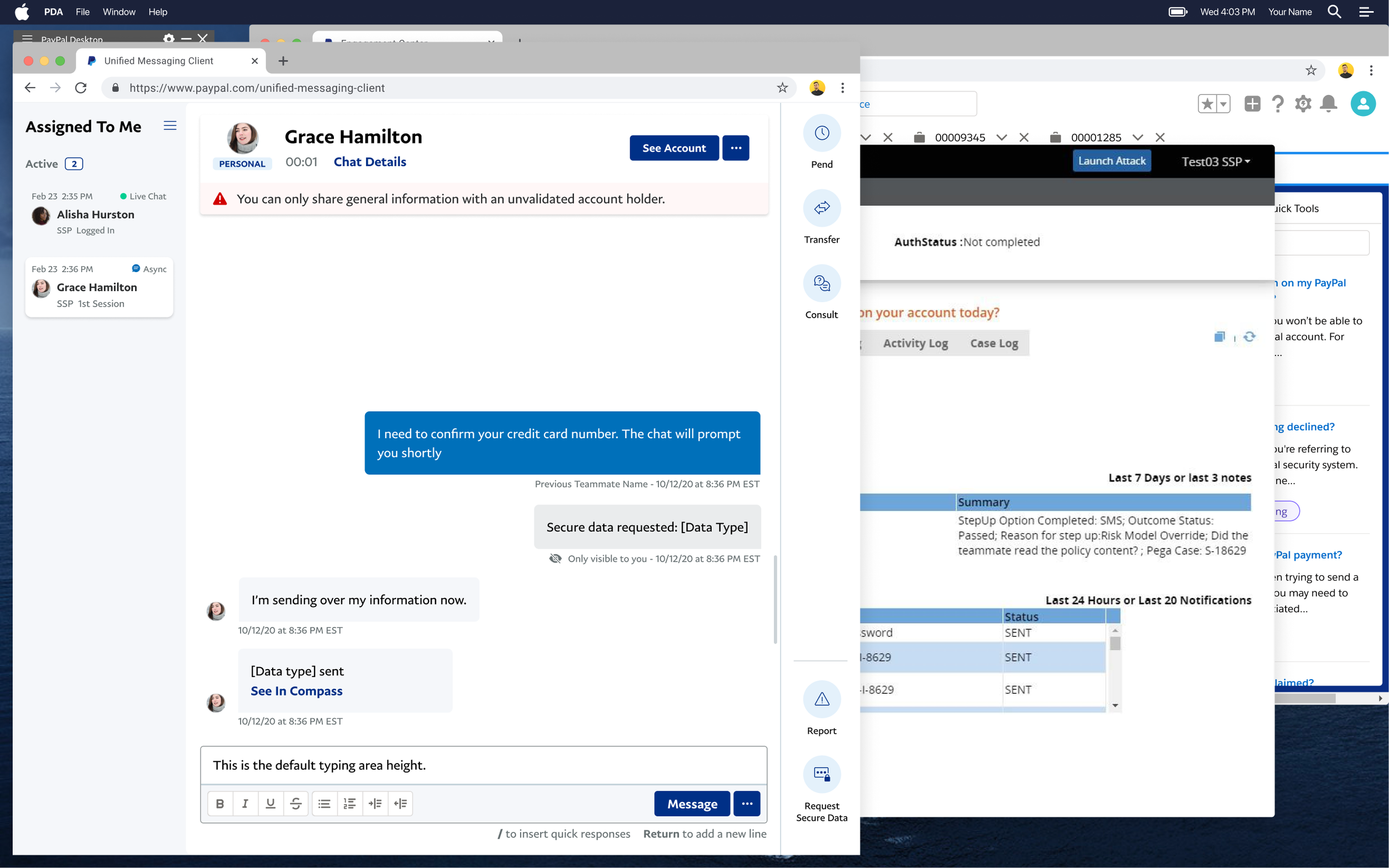Image resolution: width=1389 pixels, height=868 pixels.
Task: Open the See In Compass link
Action: tap(296, 691)
